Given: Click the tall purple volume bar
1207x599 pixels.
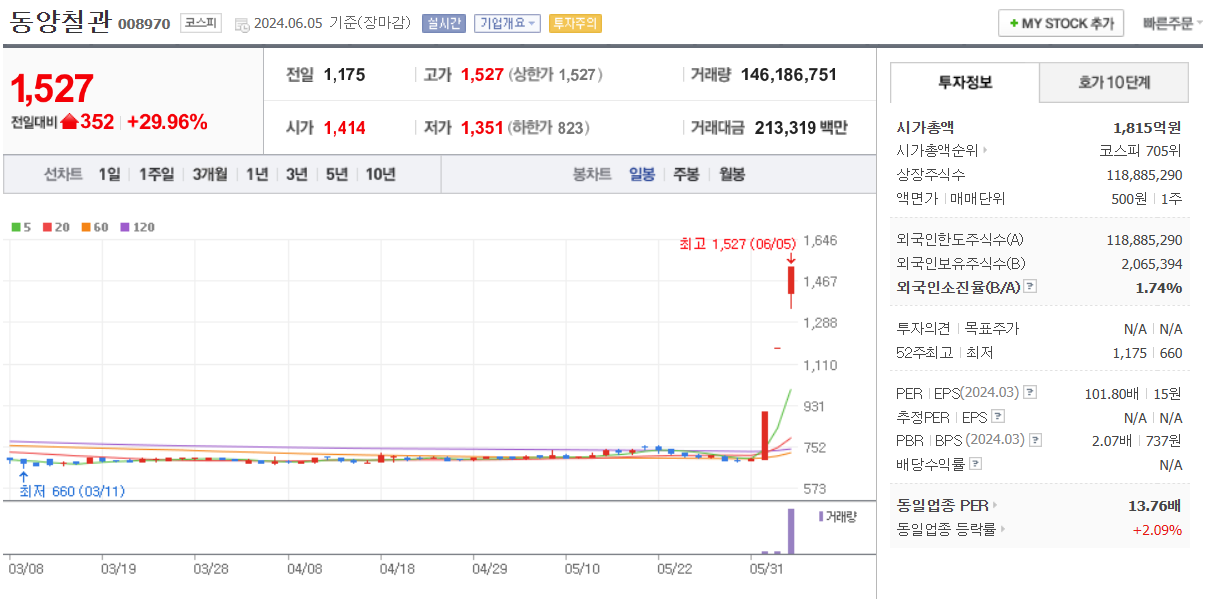Looking at the screenshot, I should tap(790, 531).
